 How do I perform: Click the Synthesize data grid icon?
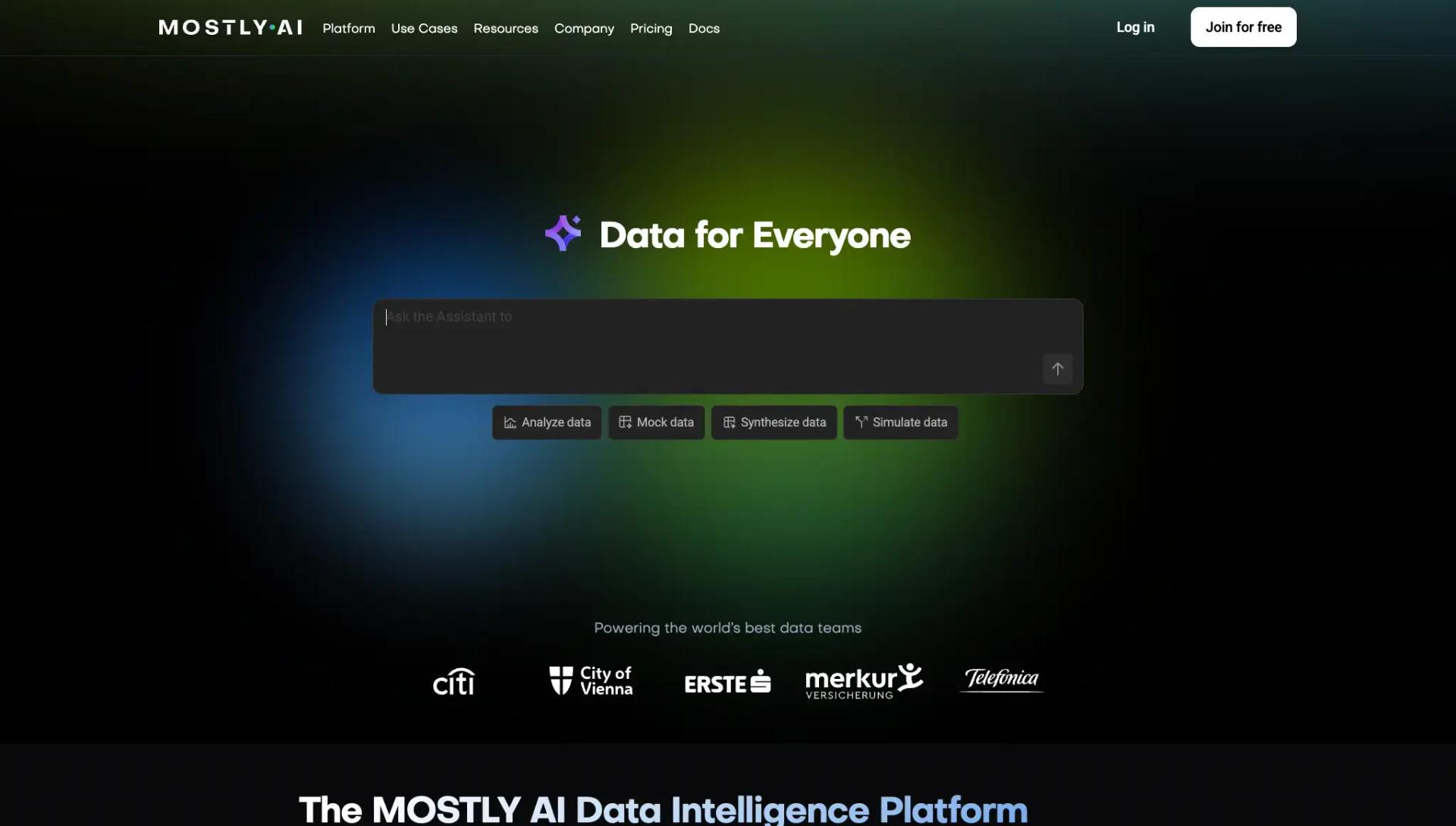coord(730,422)
